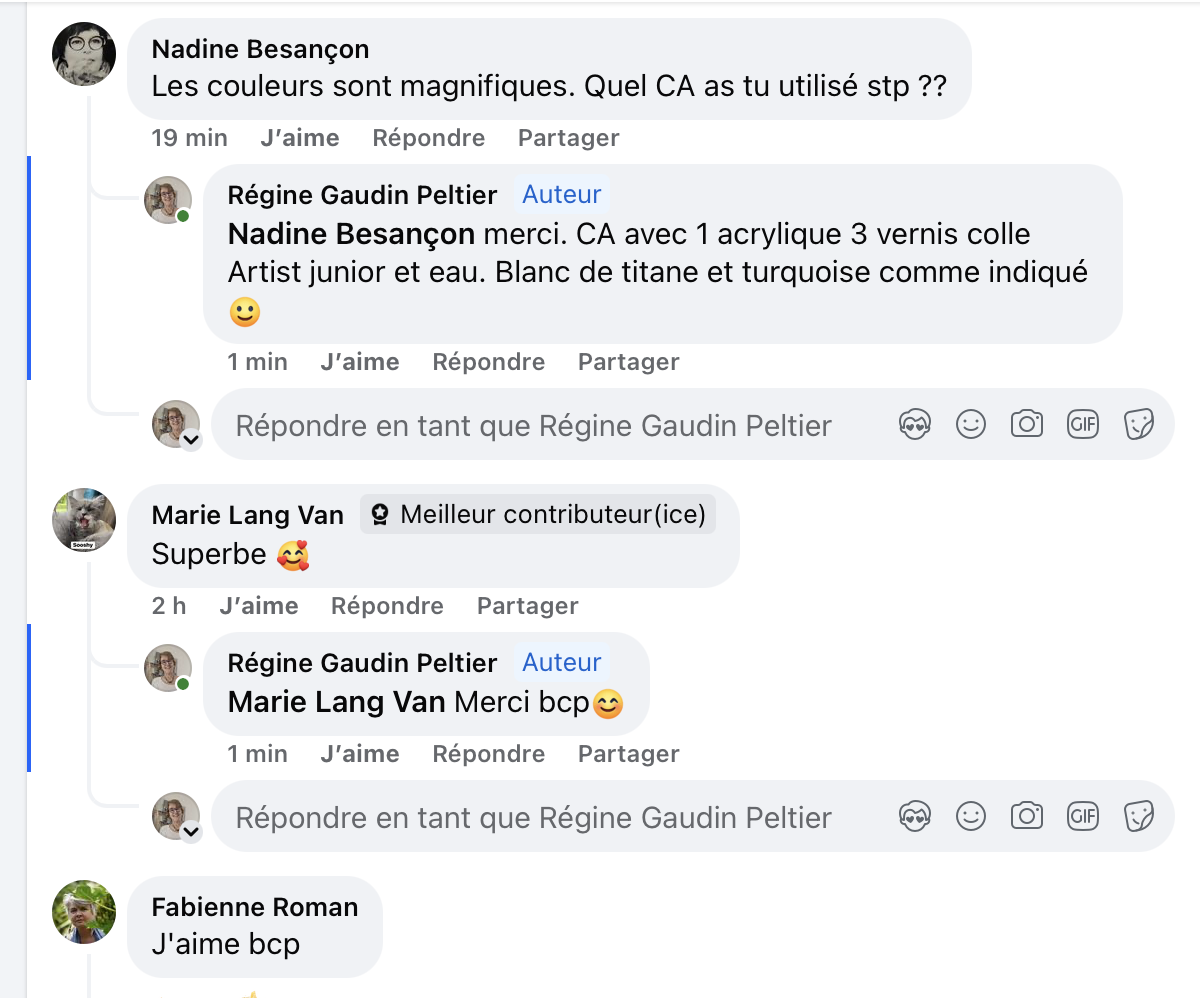Open GIF picker in second reply box
Viewport: 1200px width, 998px height.
pyautogui.click(x=1083, y=817)
